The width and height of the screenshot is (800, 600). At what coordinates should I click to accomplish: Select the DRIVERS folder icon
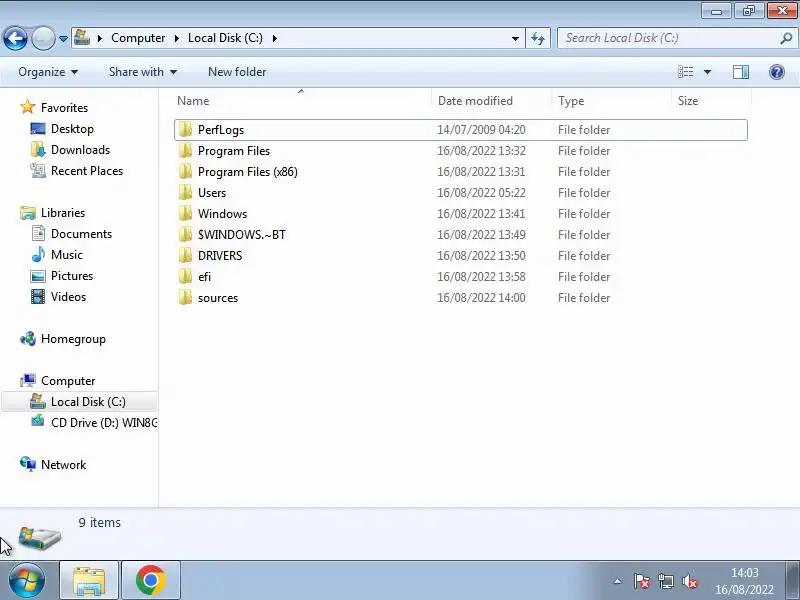185,255
